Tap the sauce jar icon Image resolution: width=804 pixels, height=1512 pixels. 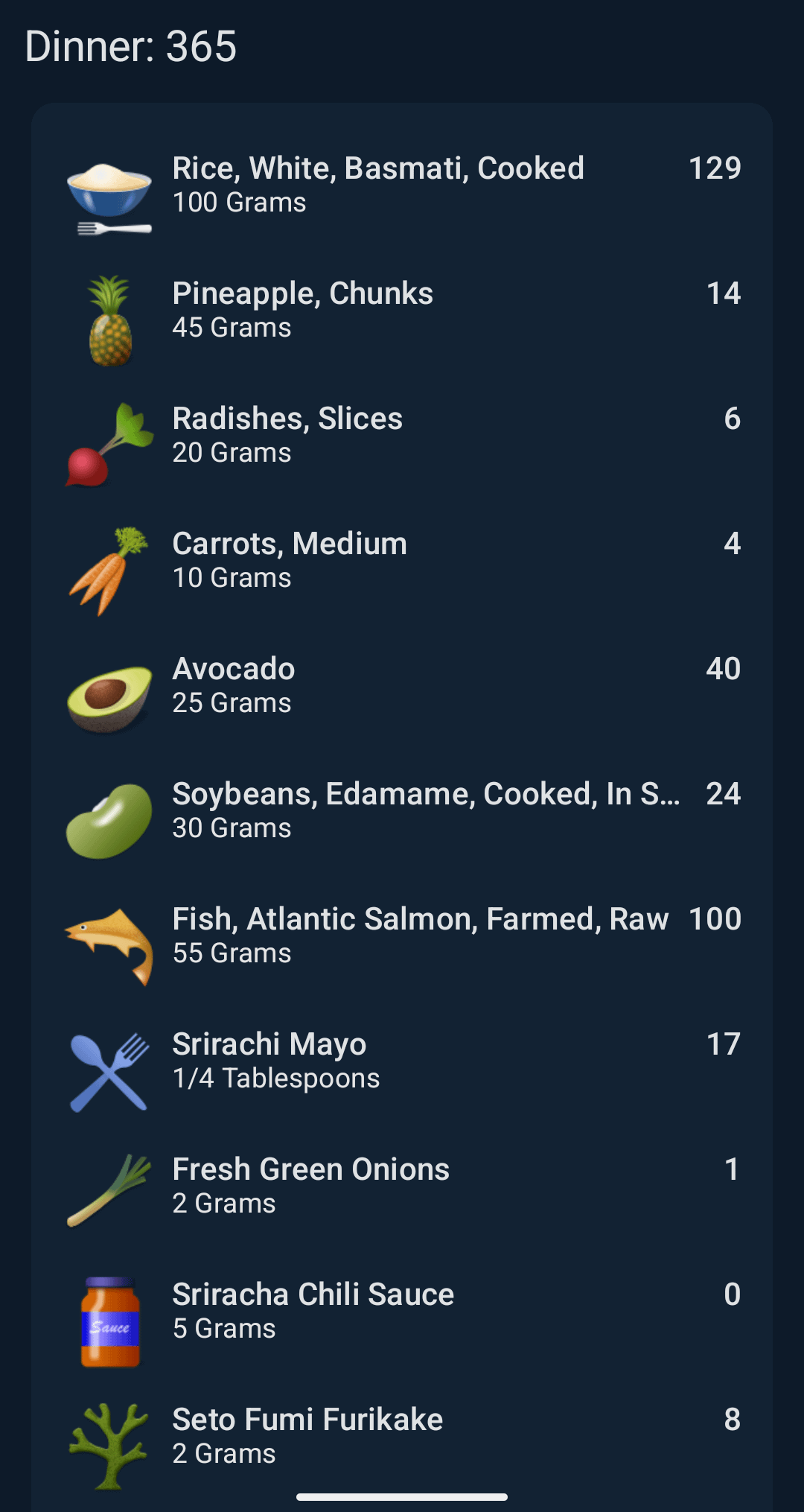110,1322
